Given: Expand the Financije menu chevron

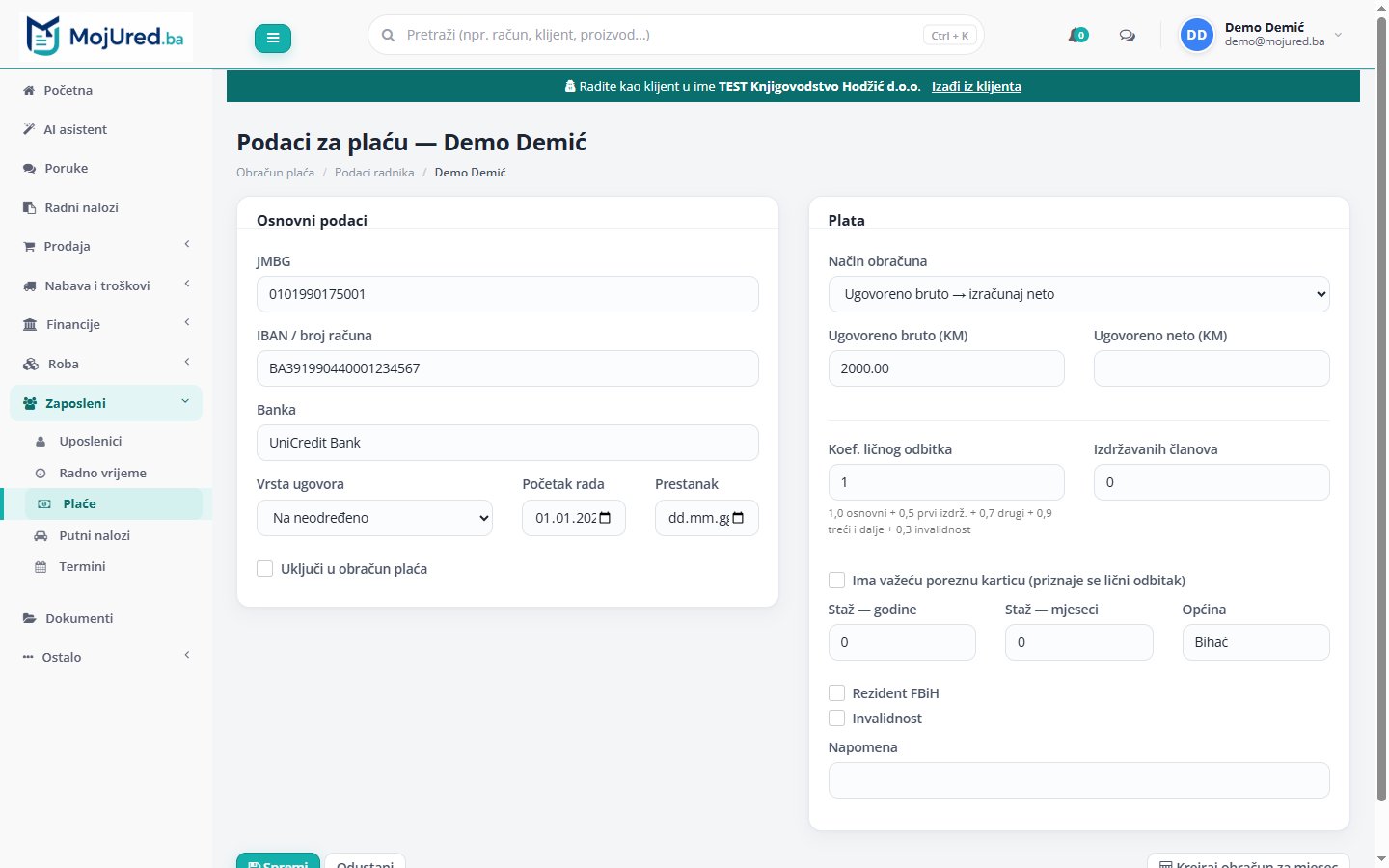Looking at the screenshot, I should coord(187,323).
